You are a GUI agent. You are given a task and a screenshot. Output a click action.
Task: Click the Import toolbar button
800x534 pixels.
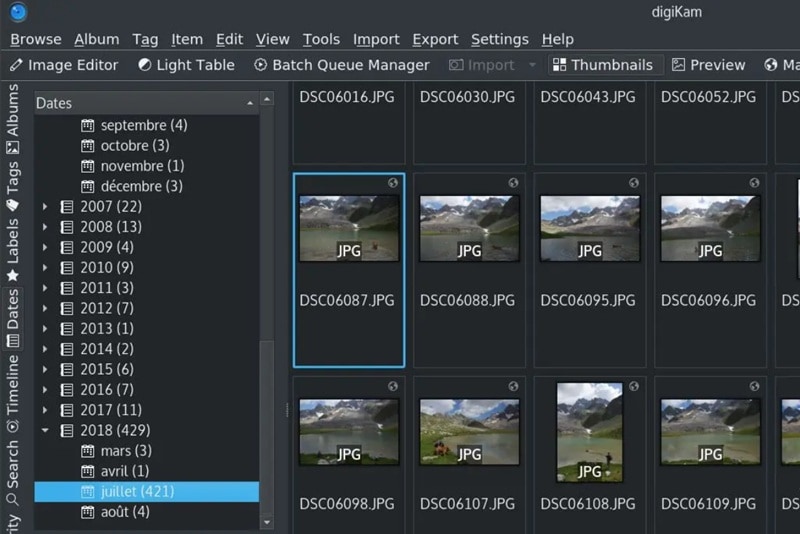coord(481,65)
